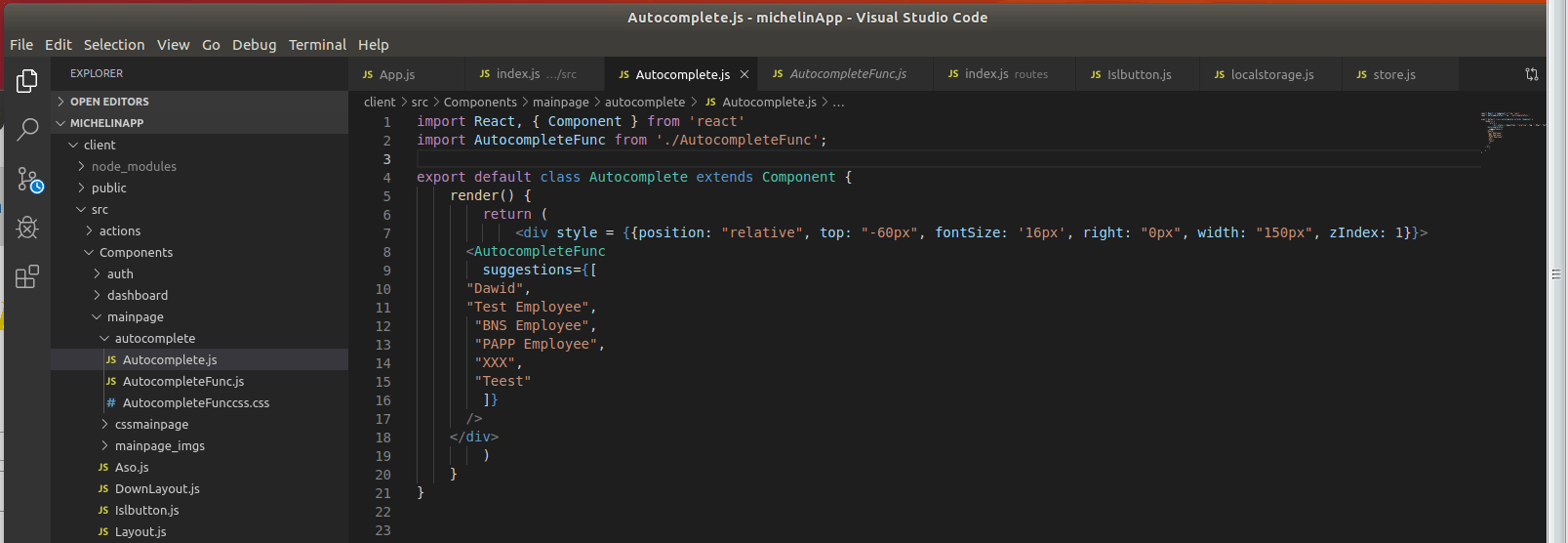Open the File menu

(x=21, y=45)
